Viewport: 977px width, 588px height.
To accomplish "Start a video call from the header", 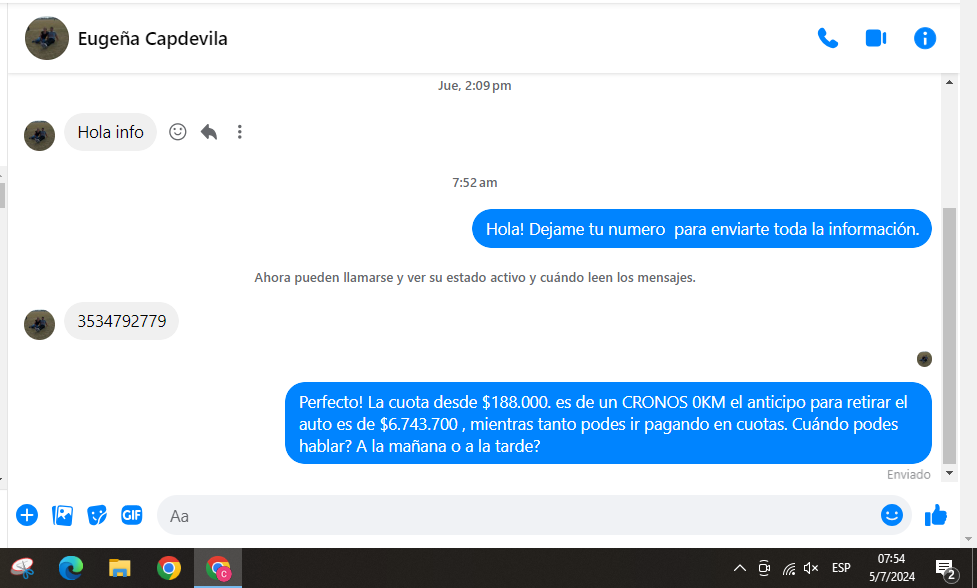I will (x=876, y=39).
